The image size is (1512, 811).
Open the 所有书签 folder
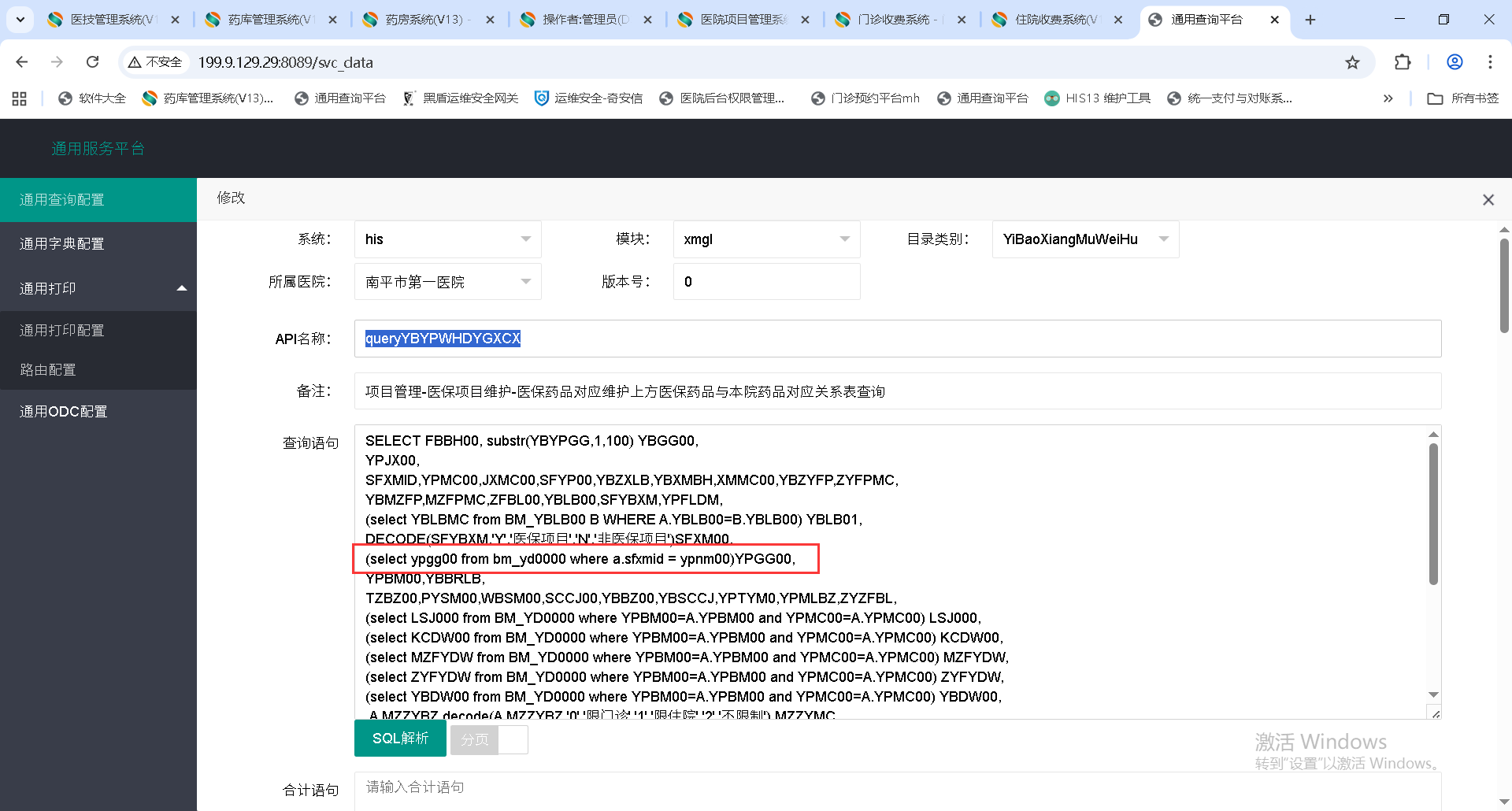(1463, 98)
